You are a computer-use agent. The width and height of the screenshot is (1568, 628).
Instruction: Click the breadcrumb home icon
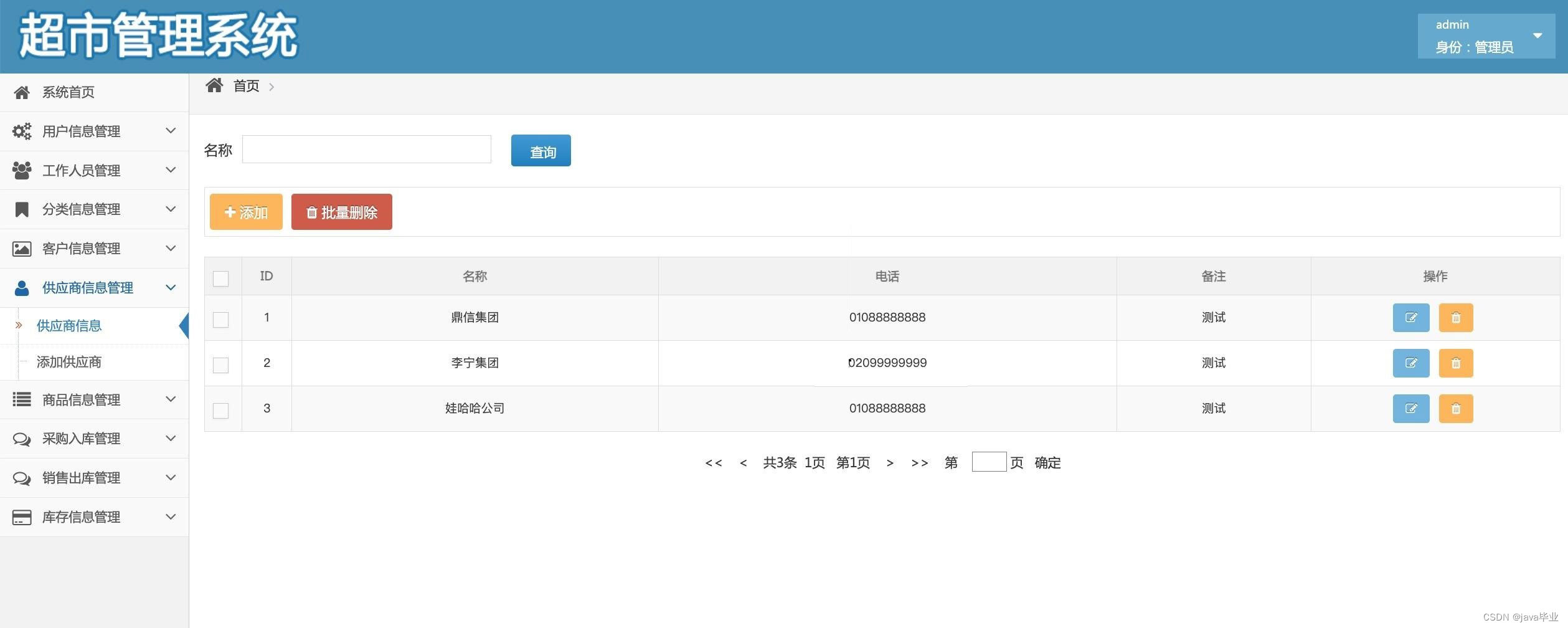point(214,85)
